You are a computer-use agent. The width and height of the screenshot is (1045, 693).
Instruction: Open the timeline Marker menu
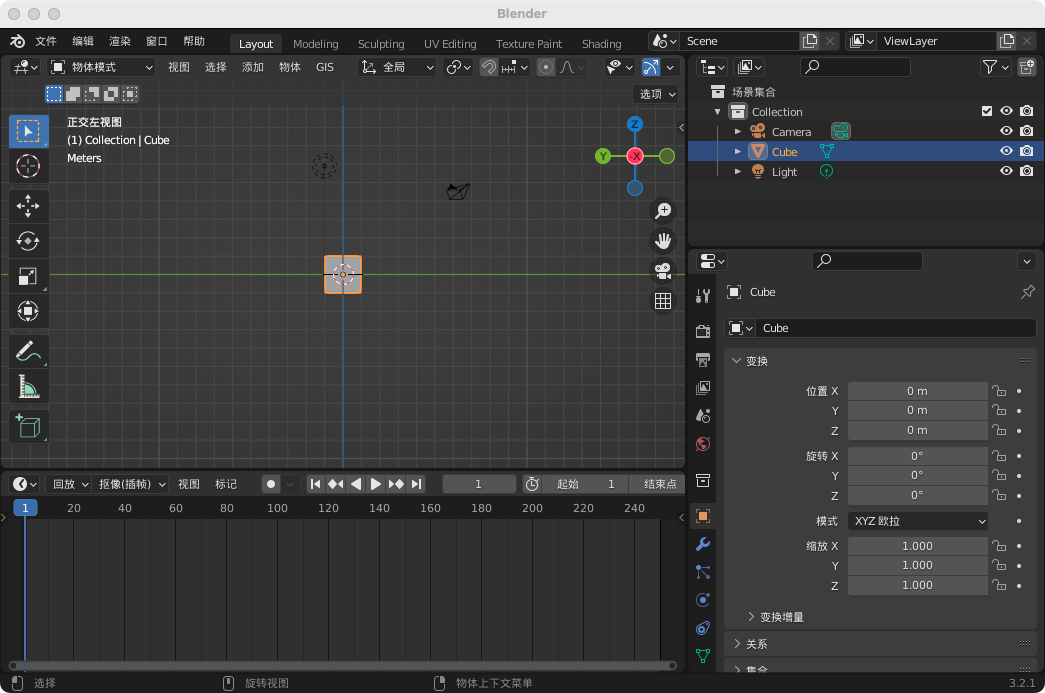tap(226, 484)
